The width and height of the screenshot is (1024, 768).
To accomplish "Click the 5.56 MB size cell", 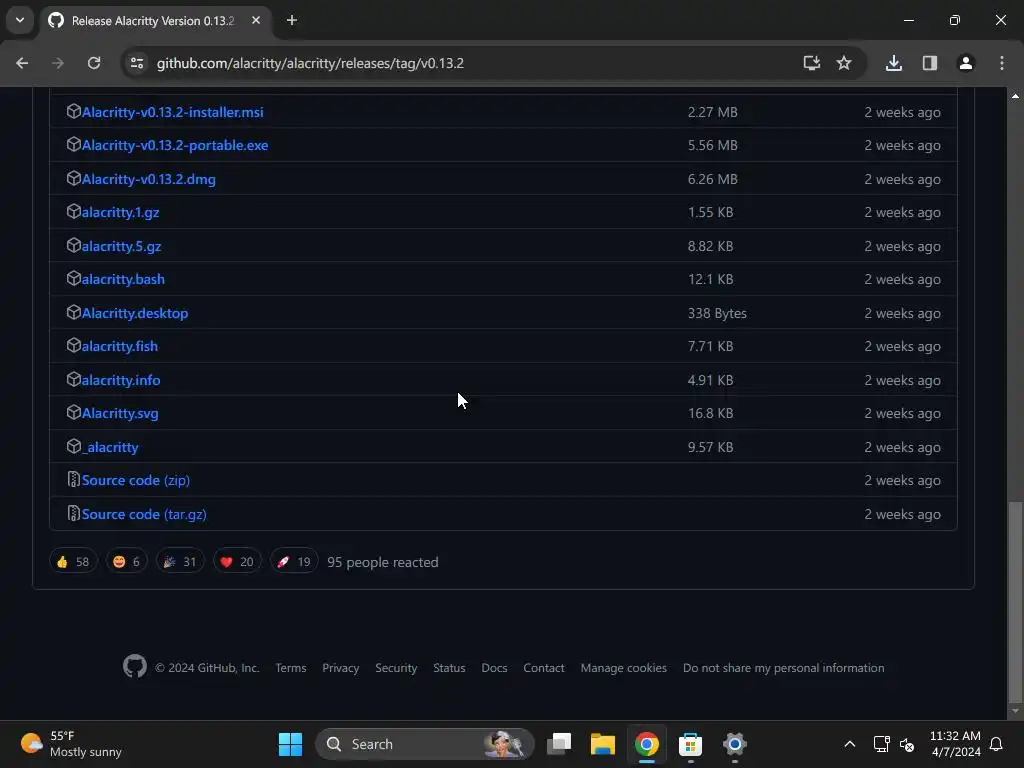I will pos(712,146).
